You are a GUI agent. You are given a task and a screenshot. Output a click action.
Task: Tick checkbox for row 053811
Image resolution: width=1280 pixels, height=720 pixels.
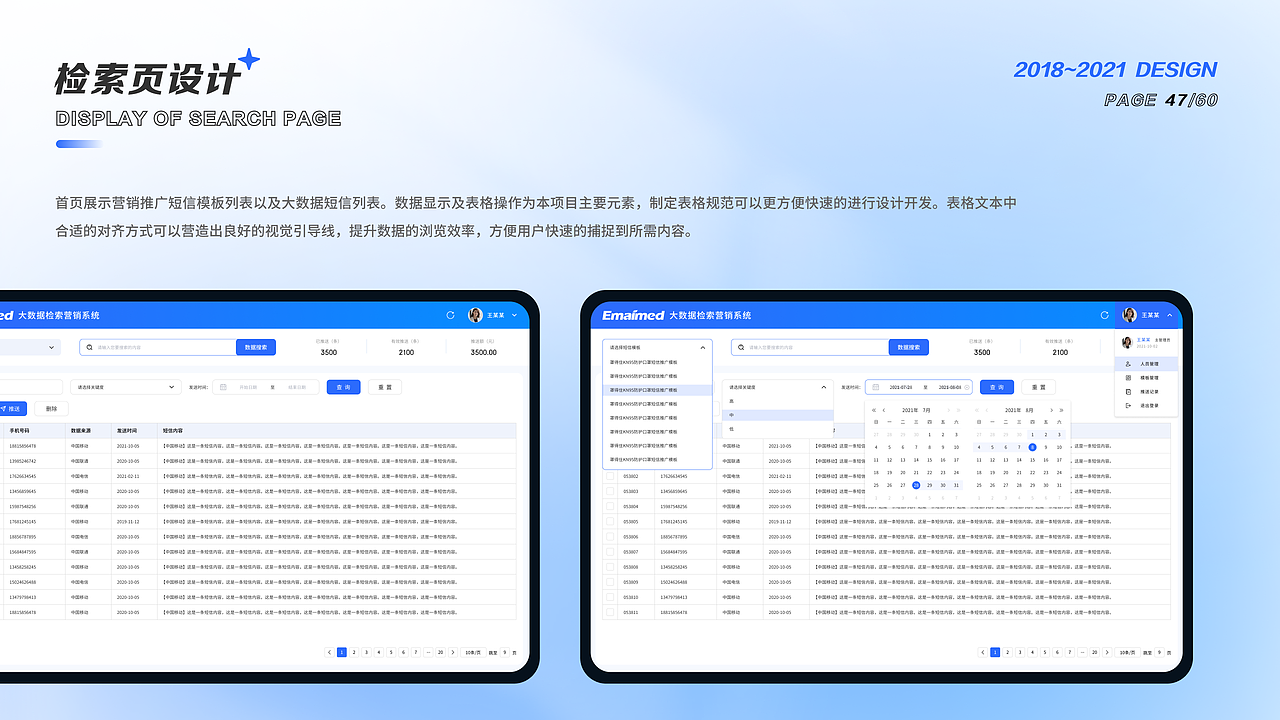610,612
